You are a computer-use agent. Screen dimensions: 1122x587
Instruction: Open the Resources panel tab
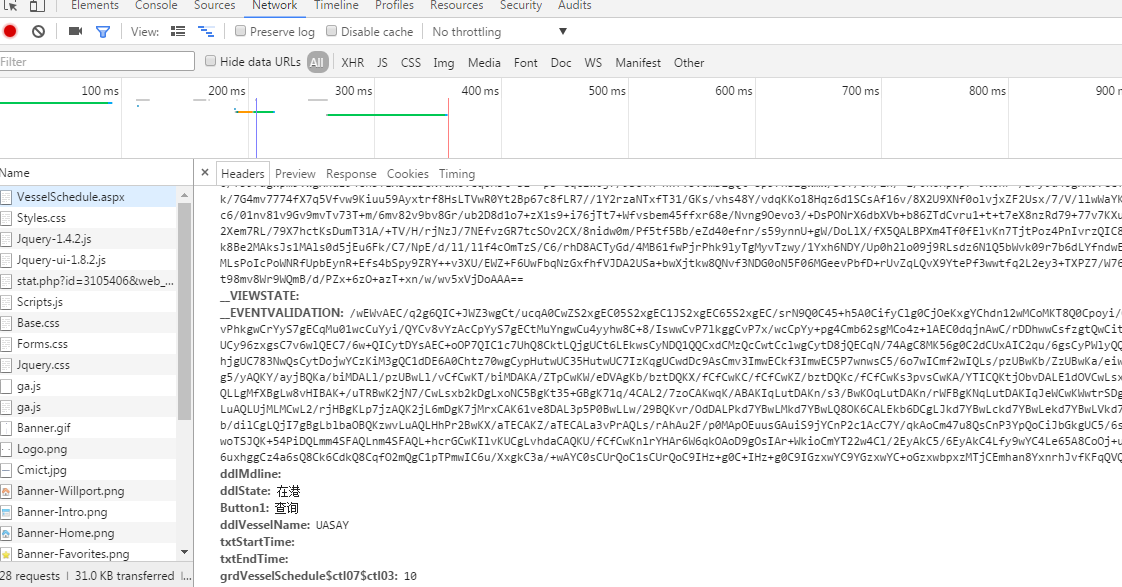click(x=457, y=5)
